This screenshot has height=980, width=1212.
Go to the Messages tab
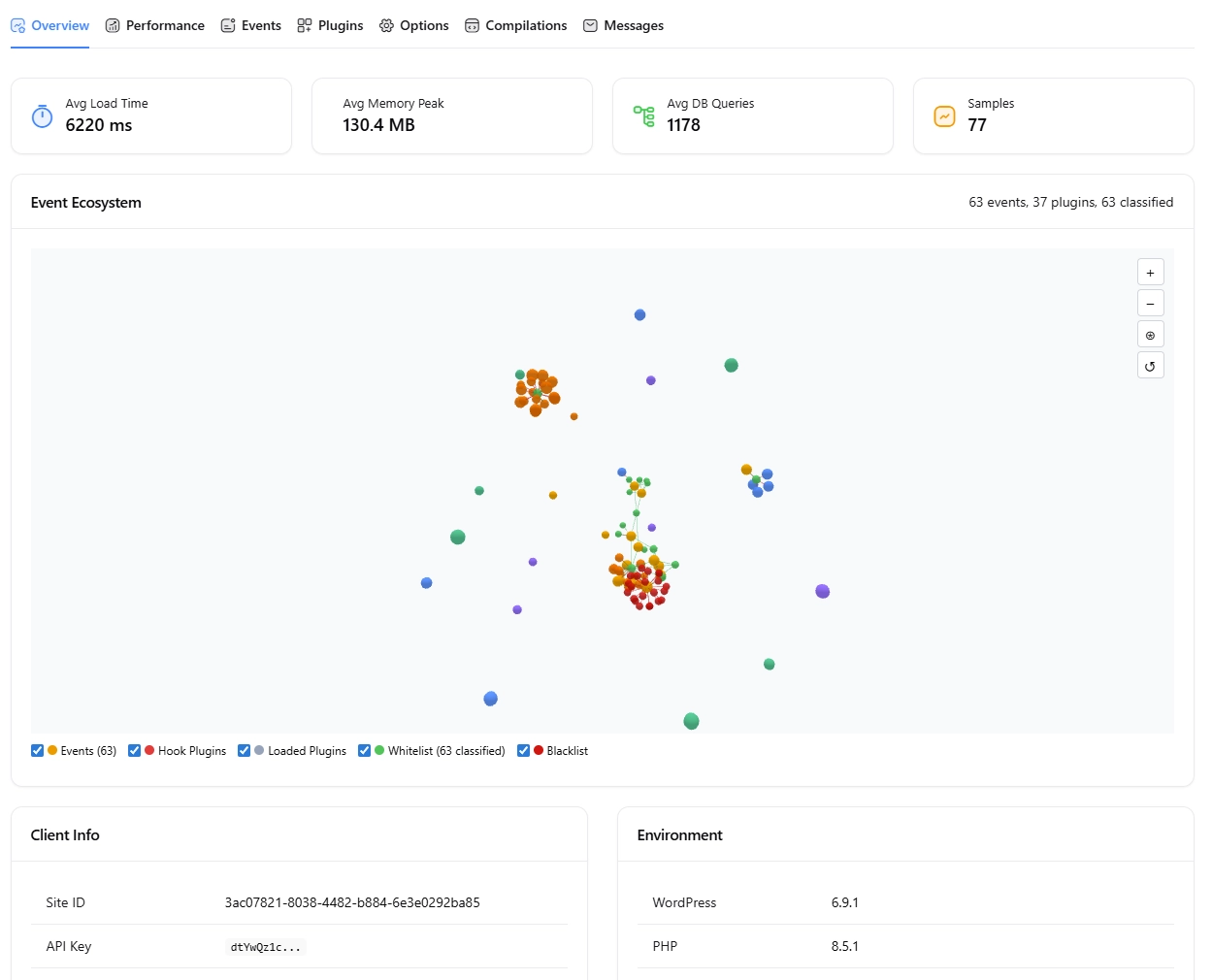click(623, 25)
